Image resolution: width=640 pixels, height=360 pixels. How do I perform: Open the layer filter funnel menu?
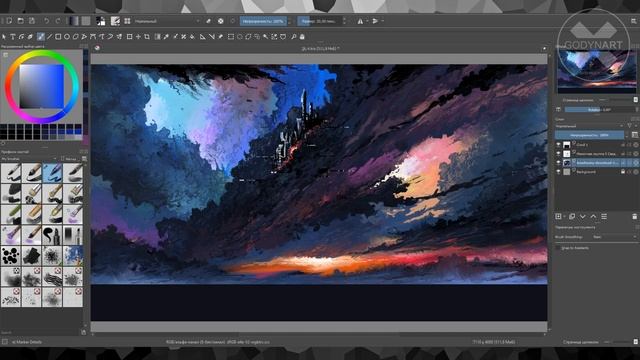click(630, 126)
